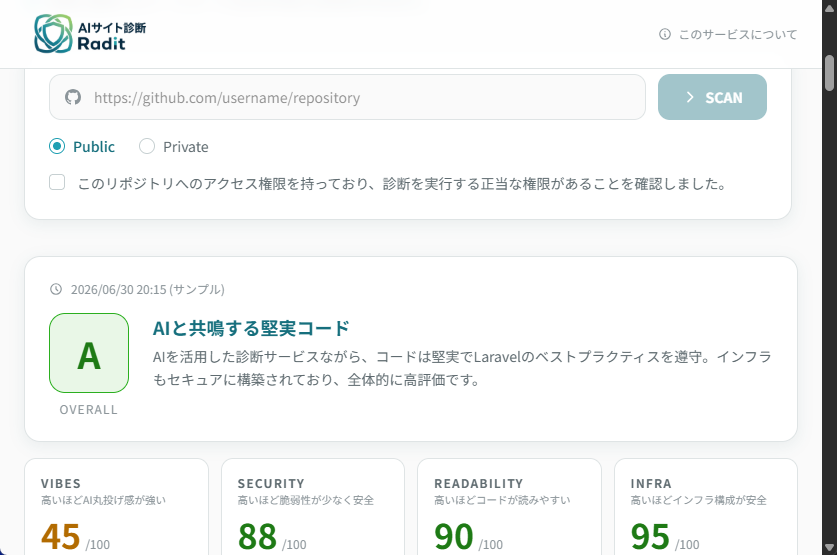Click the Radit shield logo
837x555 pixels.
[x=53, y=34]
